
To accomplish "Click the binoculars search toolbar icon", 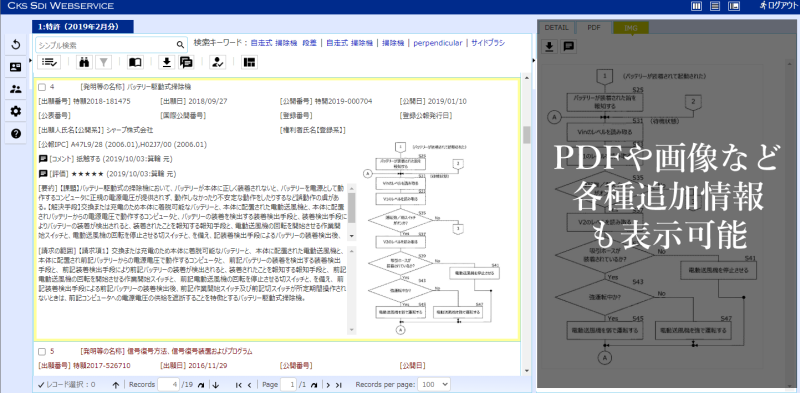I will (x=84, y=62).
